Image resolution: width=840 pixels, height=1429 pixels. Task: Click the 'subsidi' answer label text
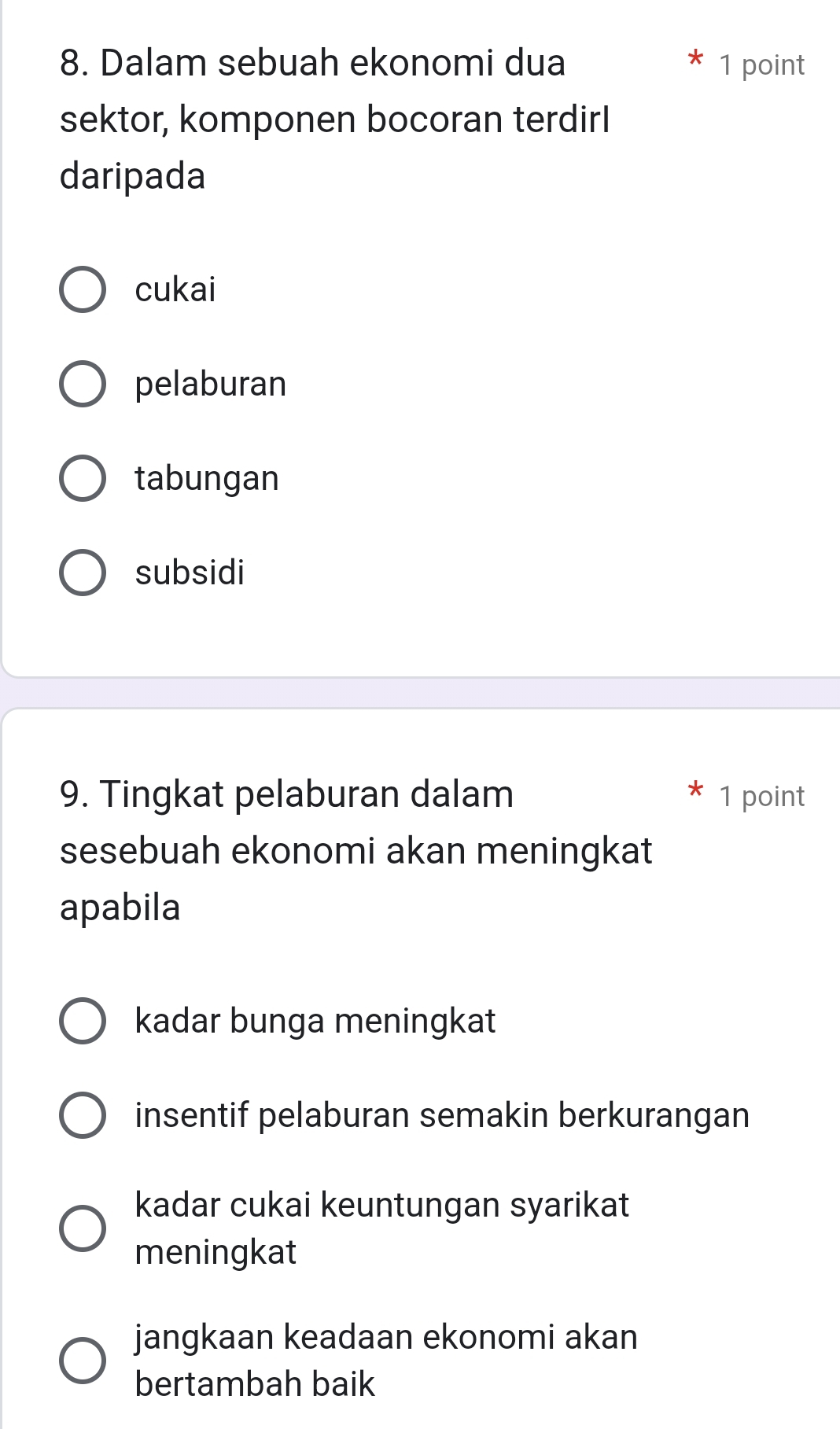pyautogui.click(x=190, y=573)
